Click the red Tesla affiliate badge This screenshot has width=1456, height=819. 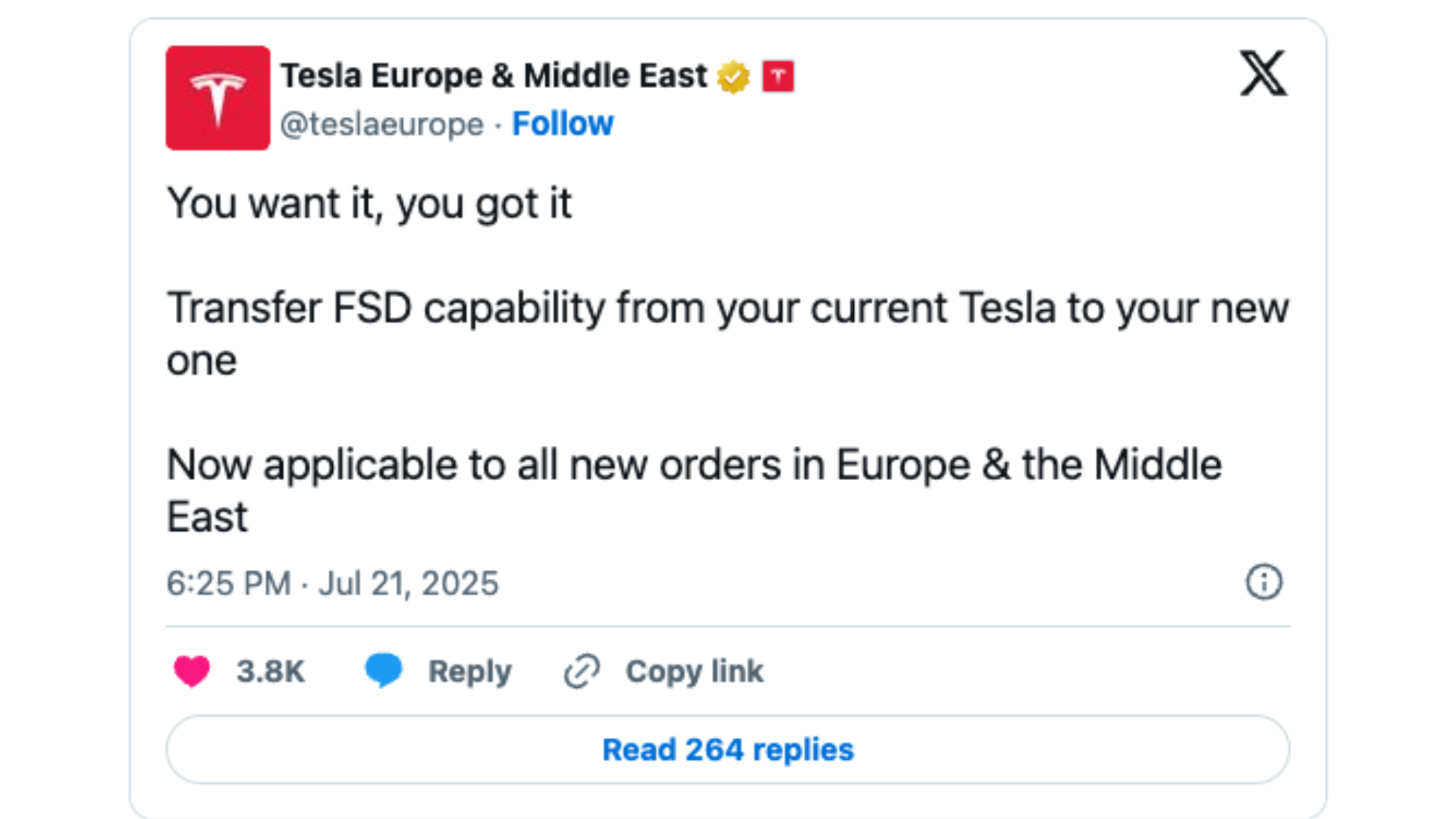780,74
